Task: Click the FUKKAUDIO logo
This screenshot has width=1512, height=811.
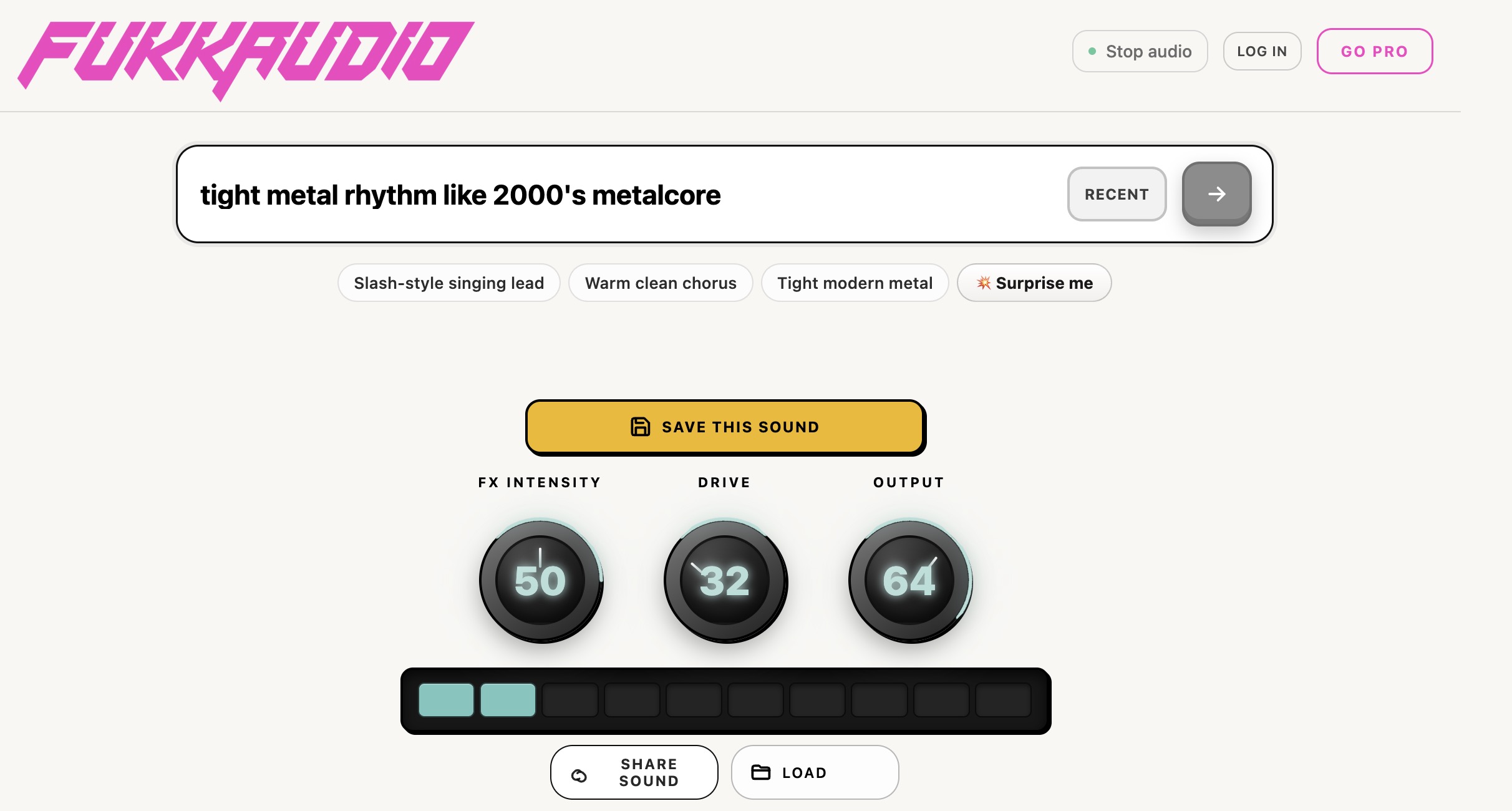Action: click(x=246, y=59)
